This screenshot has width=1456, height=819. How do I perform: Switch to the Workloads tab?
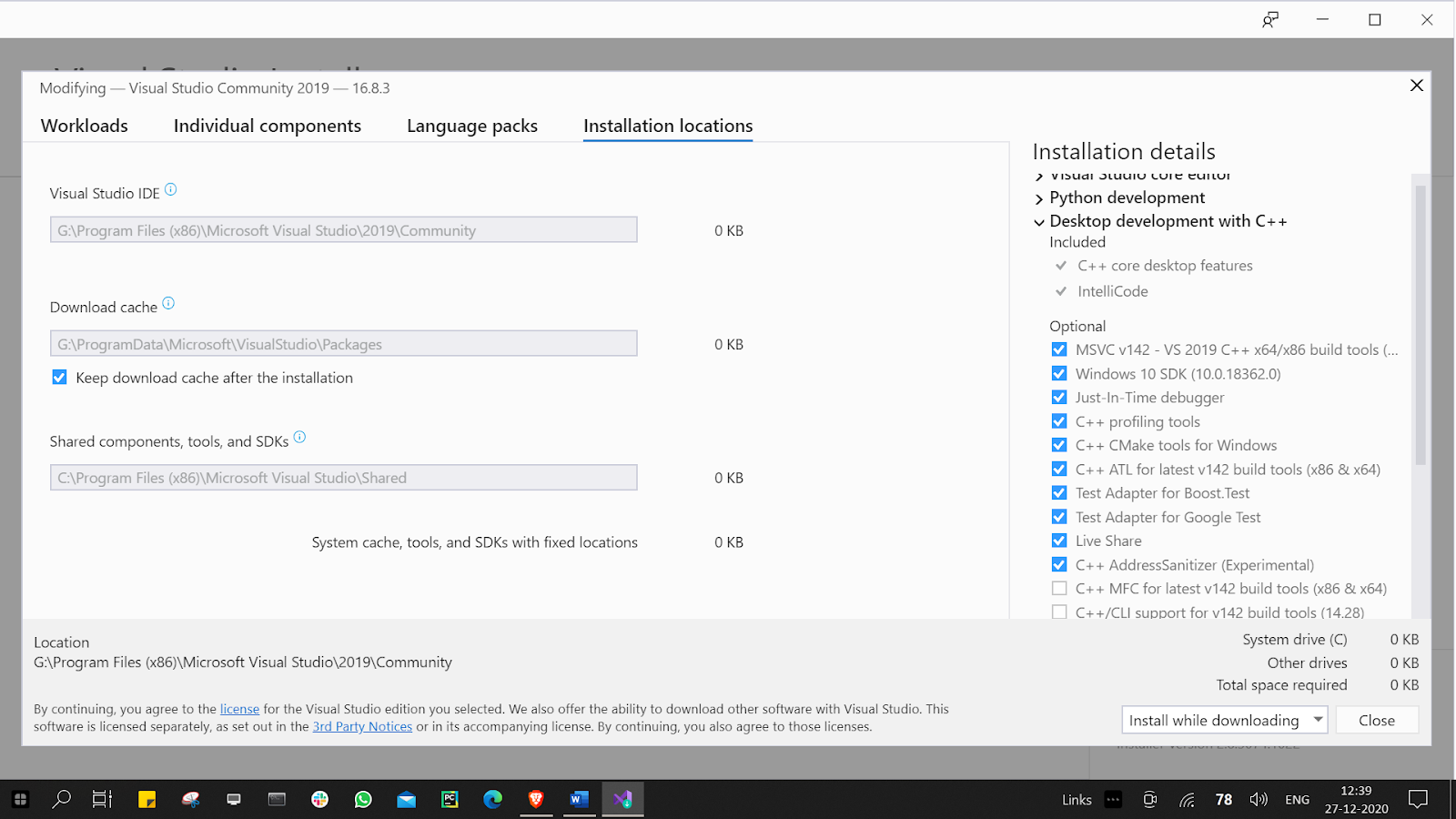pos(85,126)
